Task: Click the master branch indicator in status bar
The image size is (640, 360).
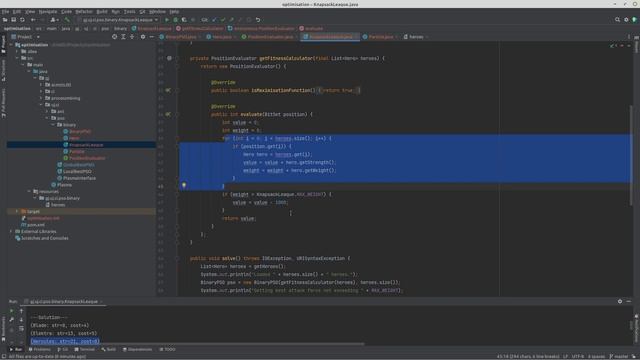Action: pyautogui.click(x=619, y=356)
